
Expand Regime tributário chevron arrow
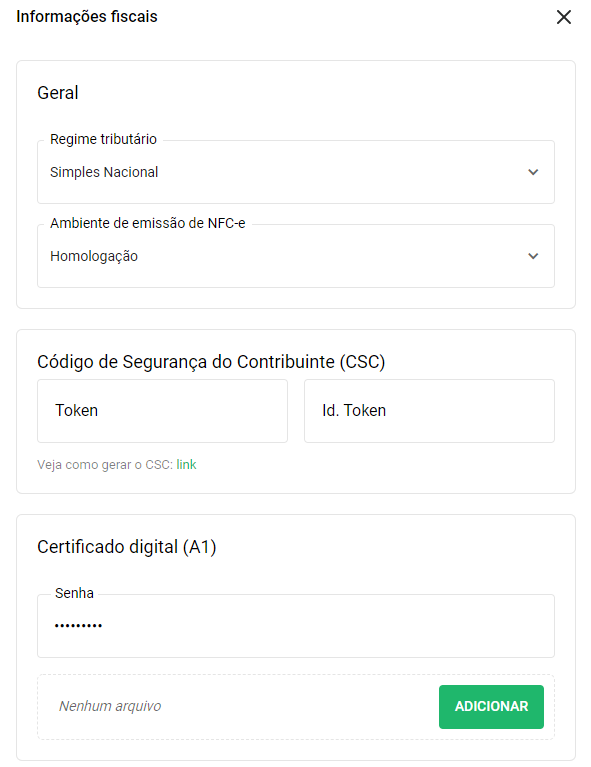pos(533,172)
